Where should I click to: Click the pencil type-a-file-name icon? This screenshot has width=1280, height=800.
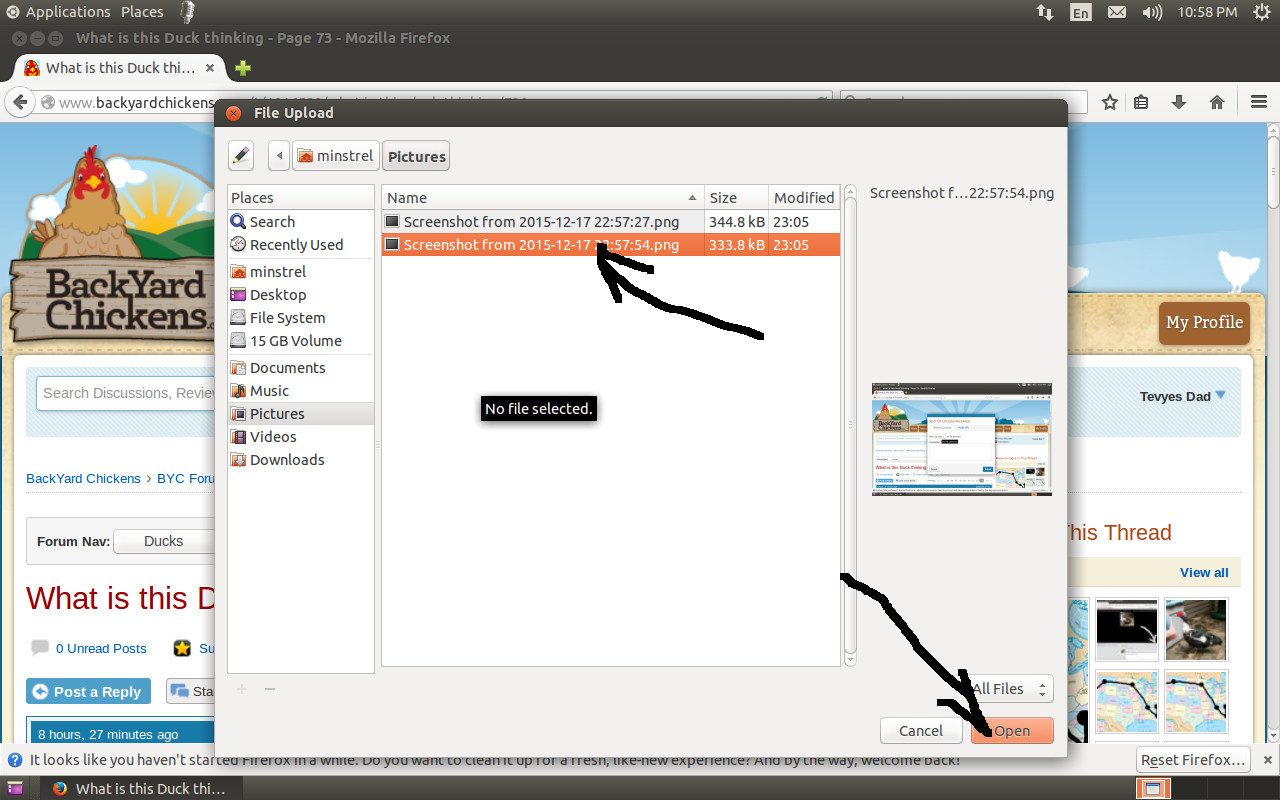click(x=241, y=156)
